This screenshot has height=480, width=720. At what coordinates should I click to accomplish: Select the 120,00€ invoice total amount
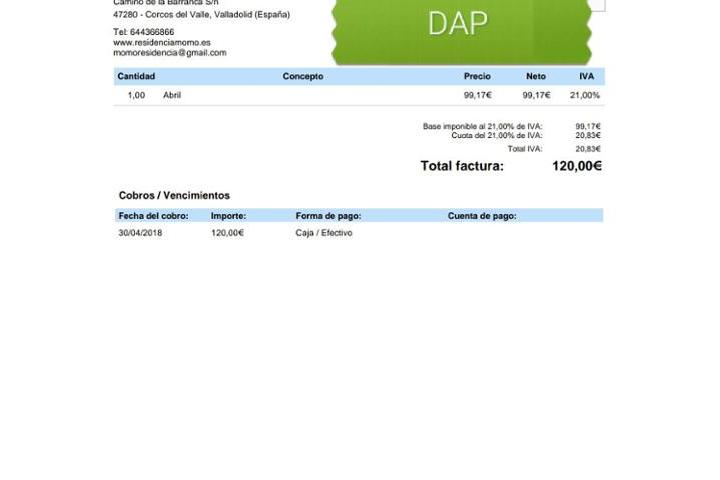[x=576, y=166]
